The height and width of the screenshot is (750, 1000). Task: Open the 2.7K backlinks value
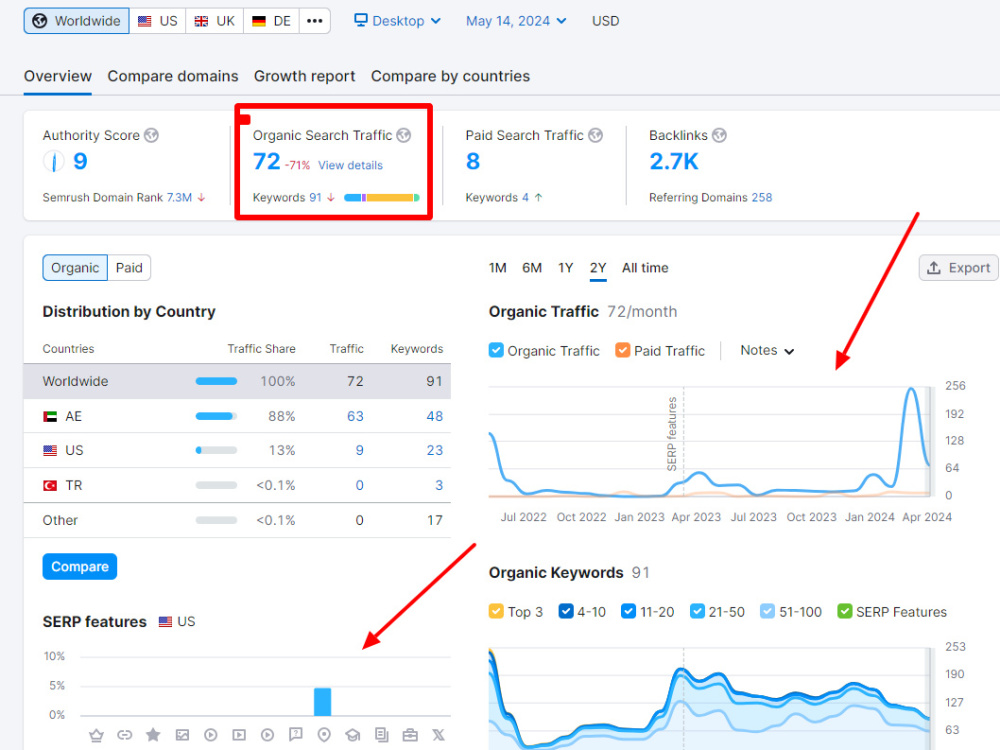coord(673,161)
